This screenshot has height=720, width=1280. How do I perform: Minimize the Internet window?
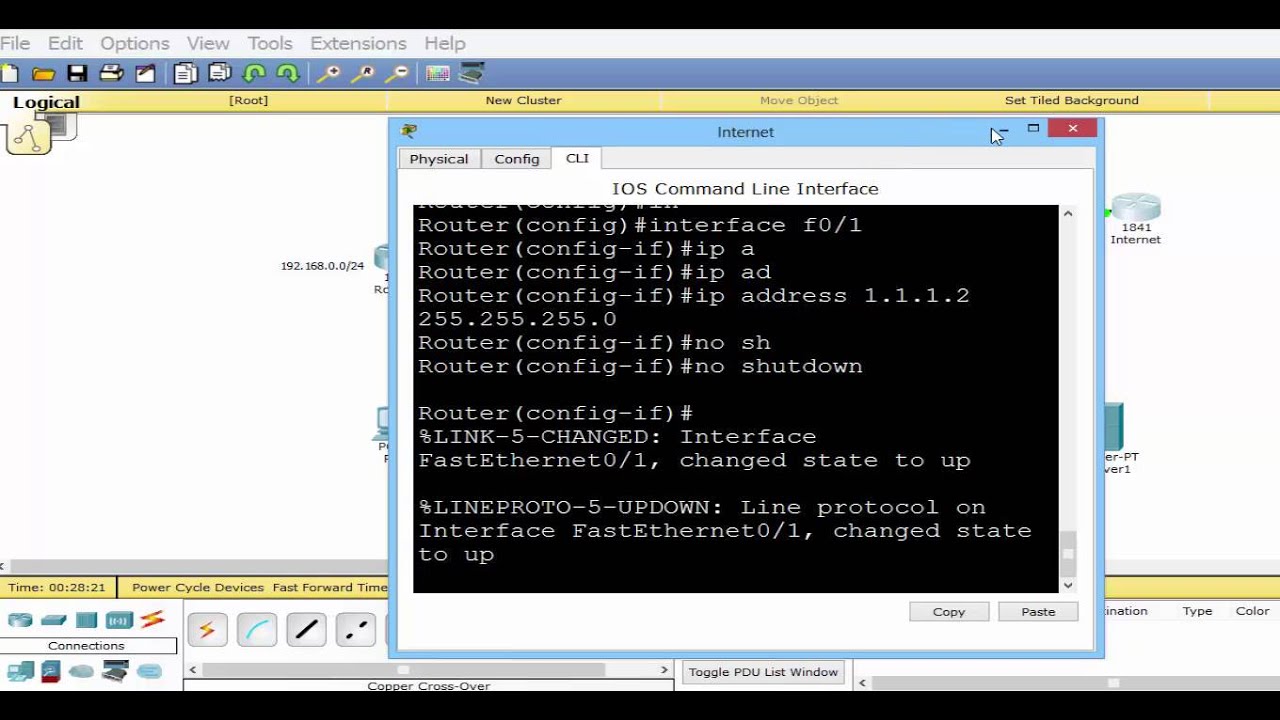click(1001, 129)
